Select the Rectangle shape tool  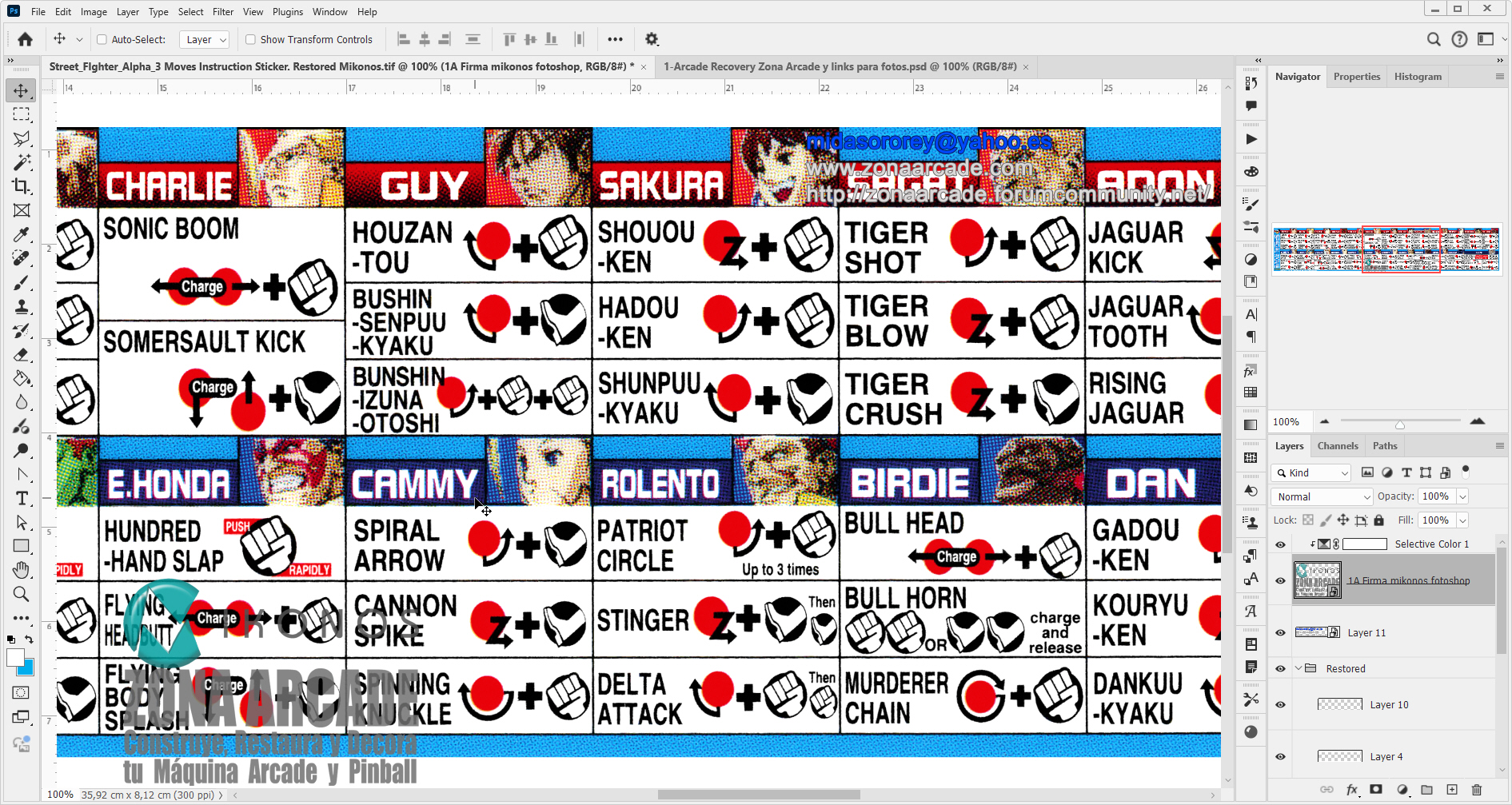[x=22, y=547]
